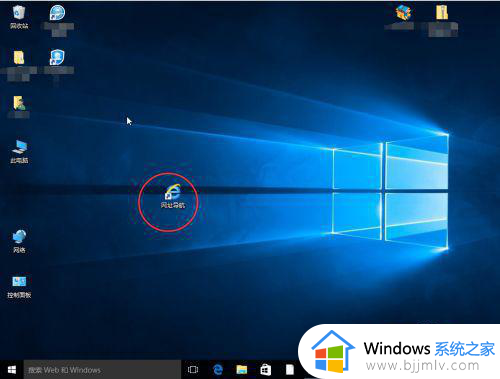Select the 网址导航 Internet Explorer shortcut
This screenshot has height=379, width=500.
(x=173, y=196)
